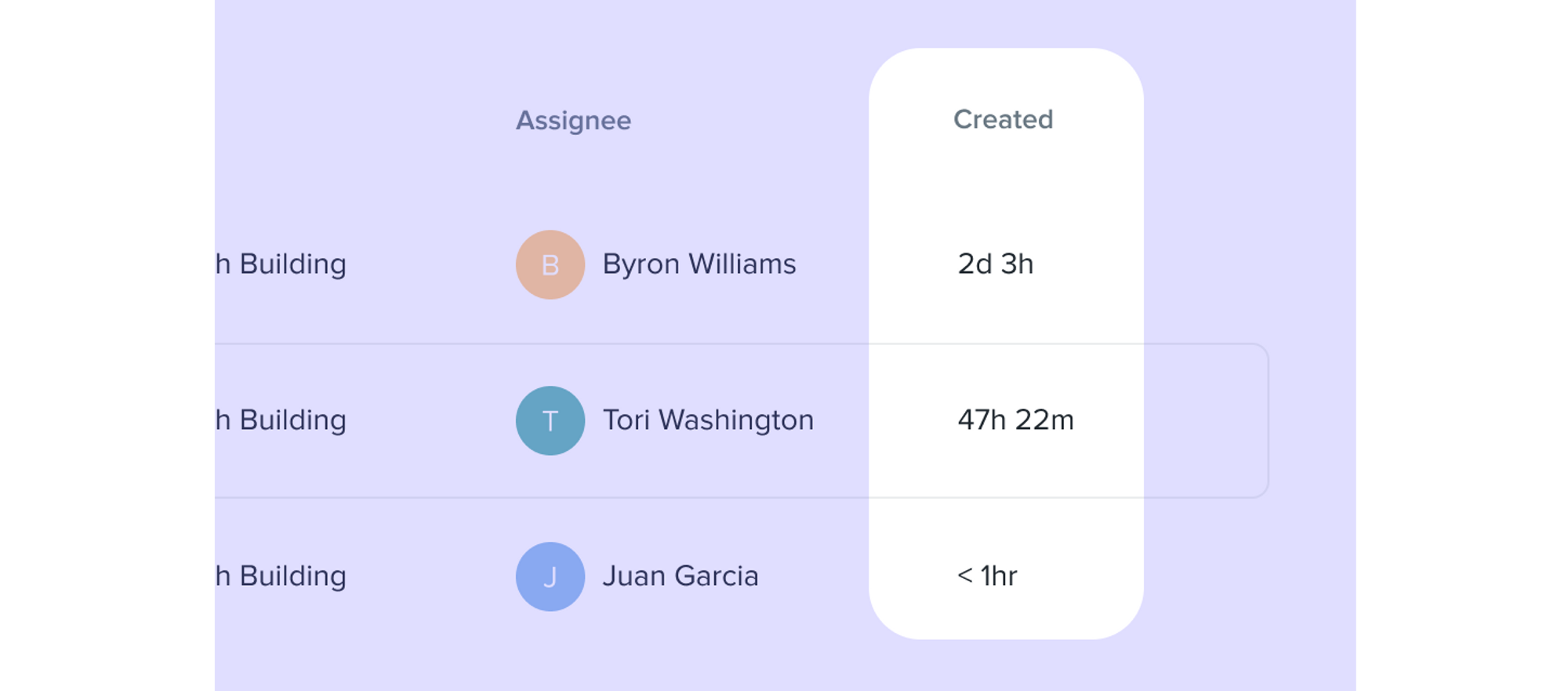The width and height of the screenshot is (1568, 691).
Task: Click the letter T in teal avatar
Action: point(550,421)
